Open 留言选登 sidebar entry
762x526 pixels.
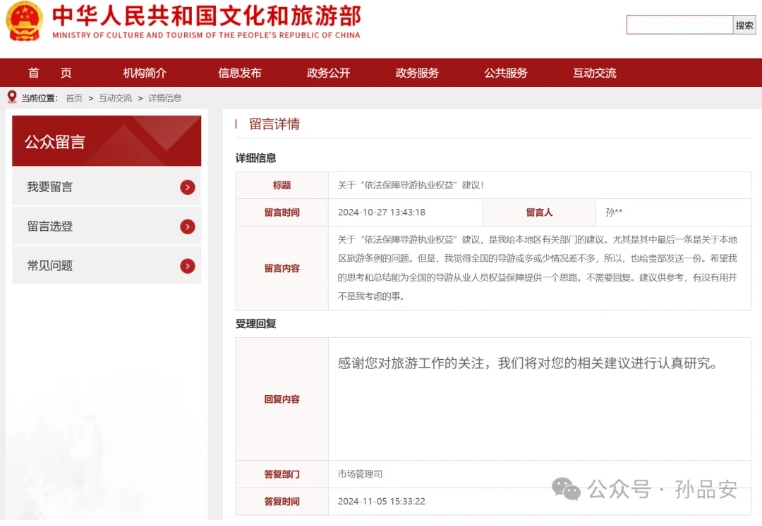pos(50,227)
